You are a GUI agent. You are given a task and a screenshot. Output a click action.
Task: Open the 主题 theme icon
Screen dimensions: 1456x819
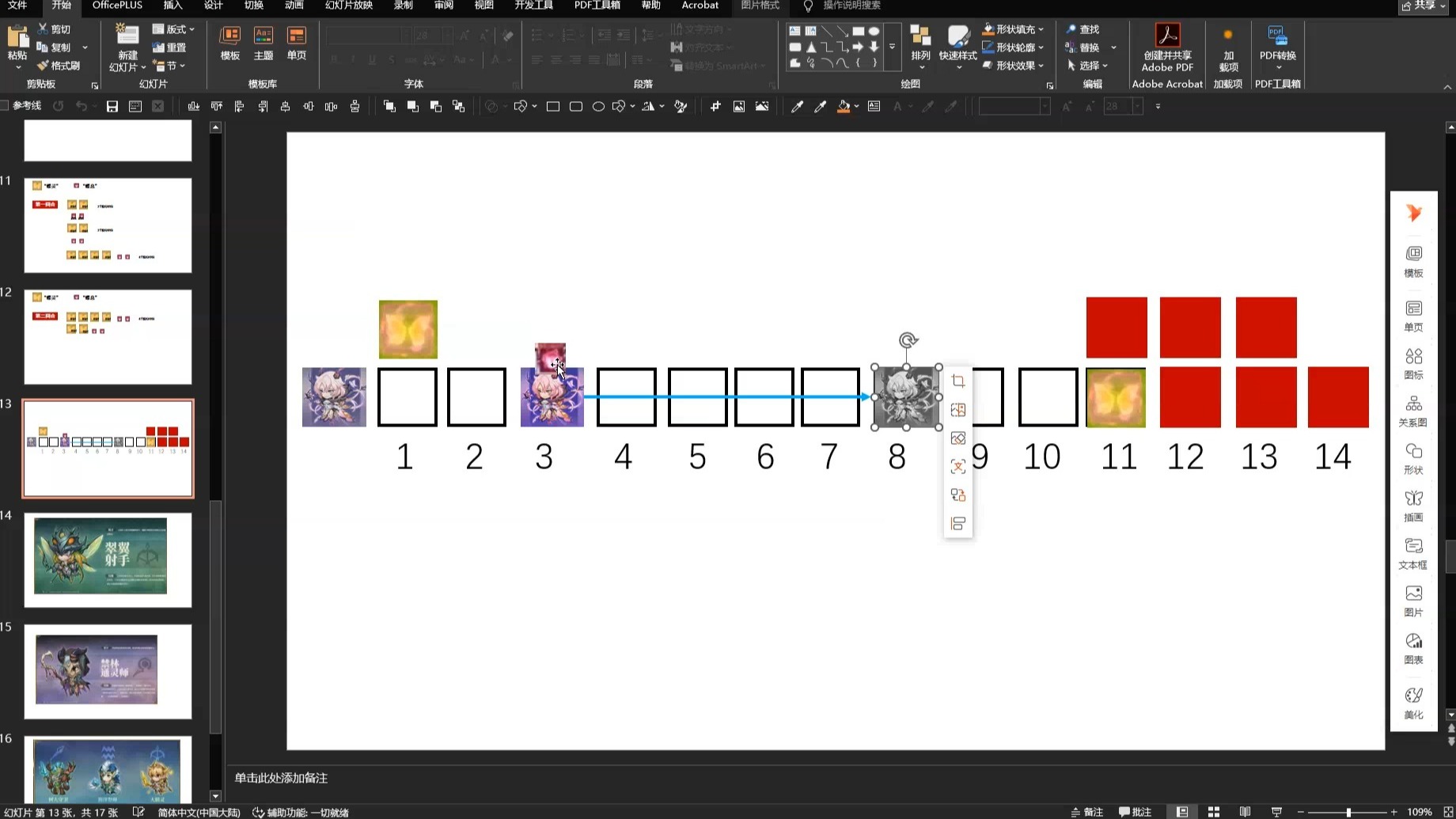point(264,36)
